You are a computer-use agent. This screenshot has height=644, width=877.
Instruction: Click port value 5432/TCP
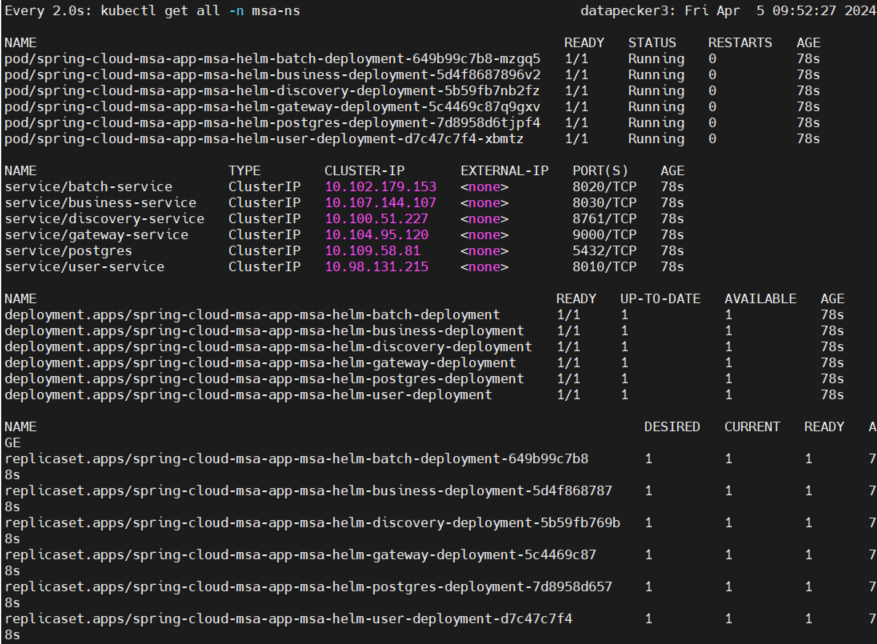[604, 251]
